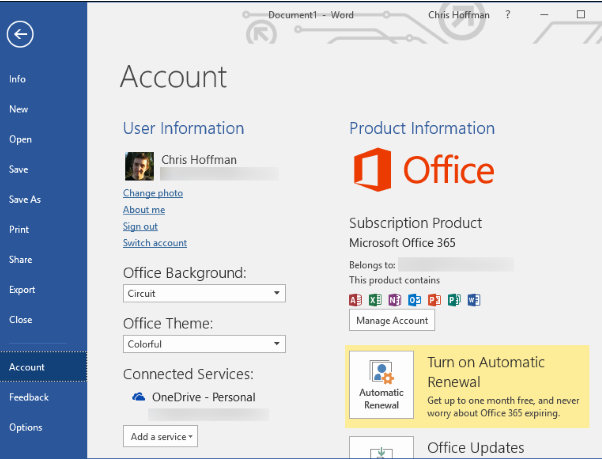Open the Office Background dropdown showing Circuit

point(204,293)
